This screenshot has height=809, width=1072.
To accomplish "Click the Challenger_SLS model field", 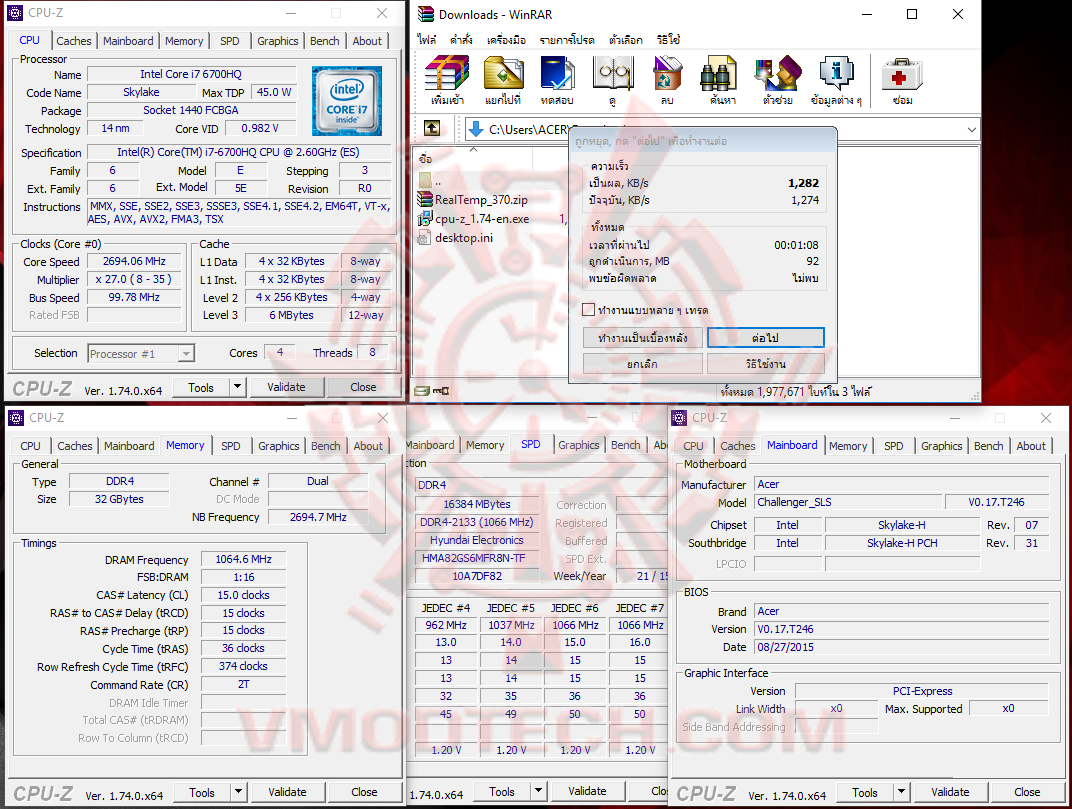I will pyautogui.click(x=848, y=502).
